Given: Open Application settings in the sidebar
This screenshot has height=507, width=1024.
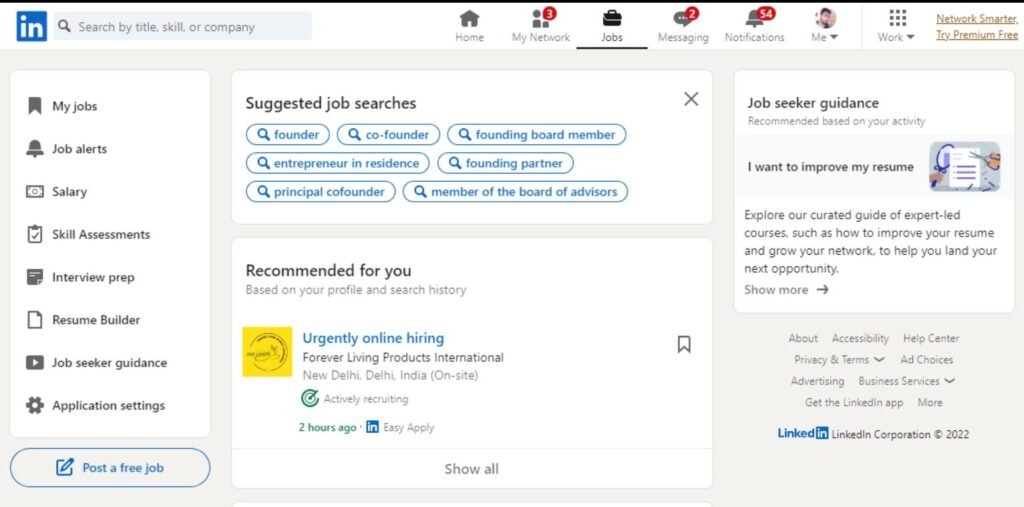Looking at the screenshot, I should click(x=108, y=406).
